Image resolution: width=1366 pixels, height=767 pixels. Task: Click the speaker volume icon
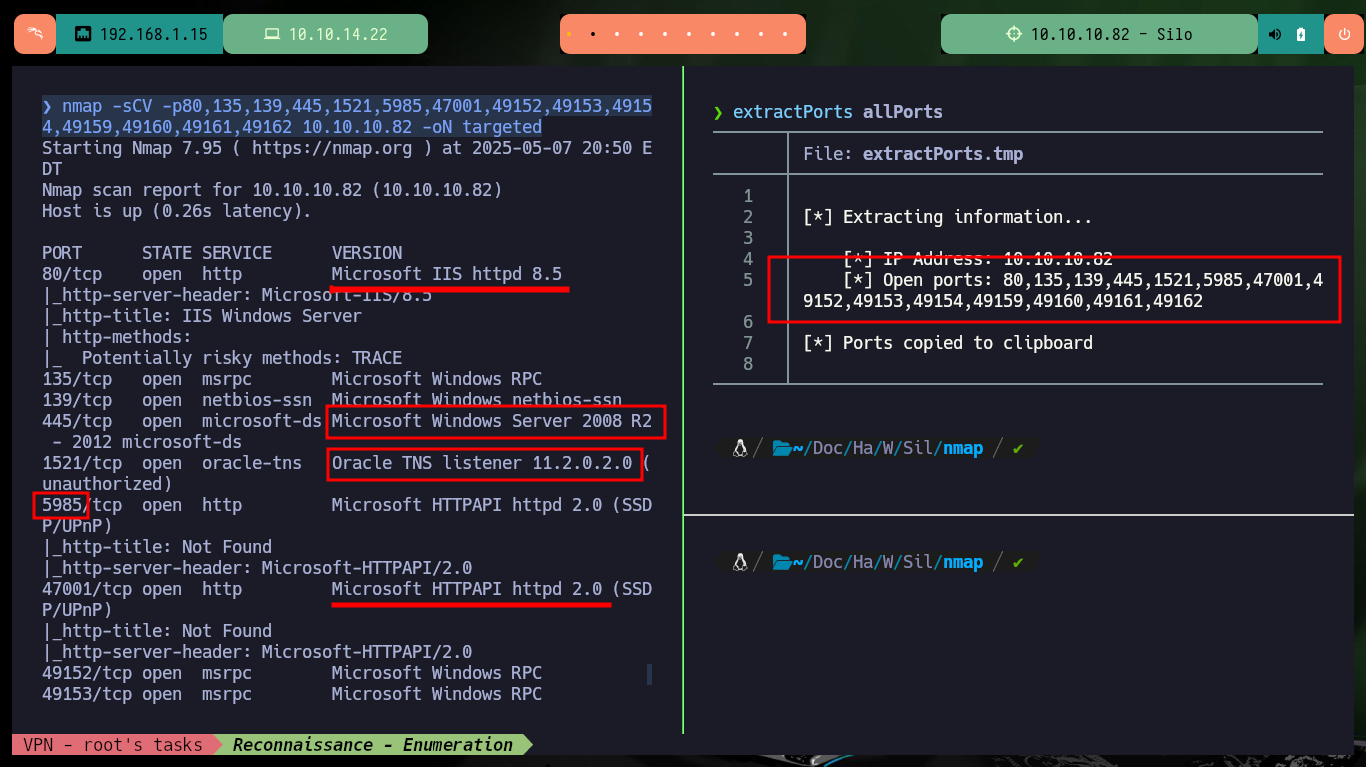click(x=1275, y=34)
